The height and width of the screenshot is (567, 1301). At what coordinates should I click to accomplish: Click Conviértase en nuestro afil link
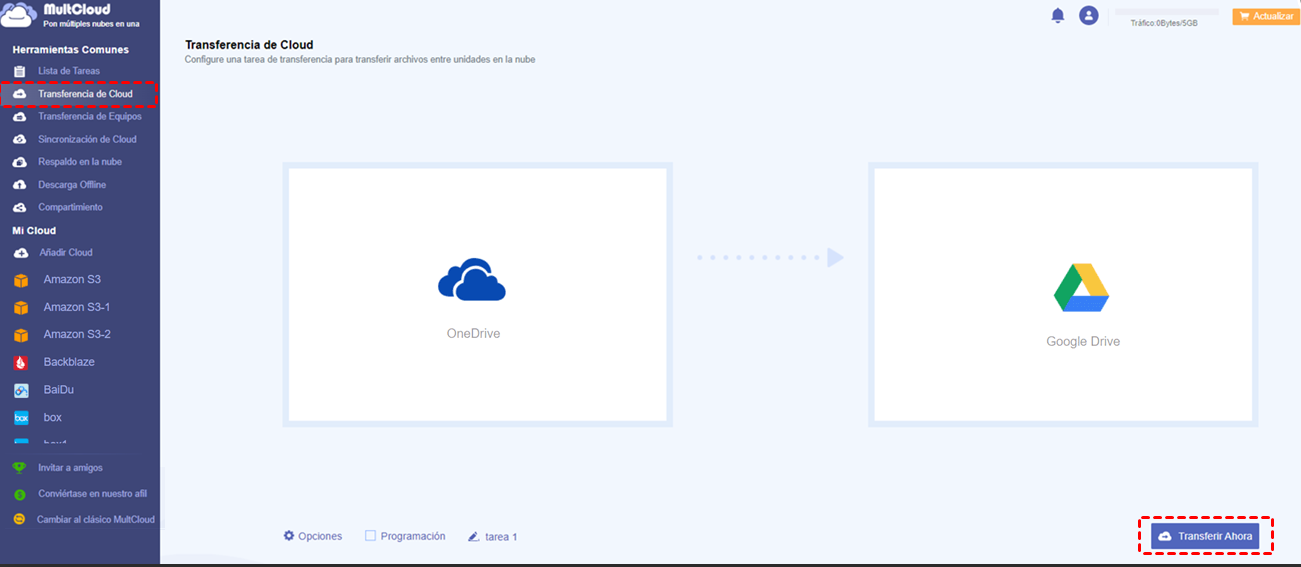92,494
